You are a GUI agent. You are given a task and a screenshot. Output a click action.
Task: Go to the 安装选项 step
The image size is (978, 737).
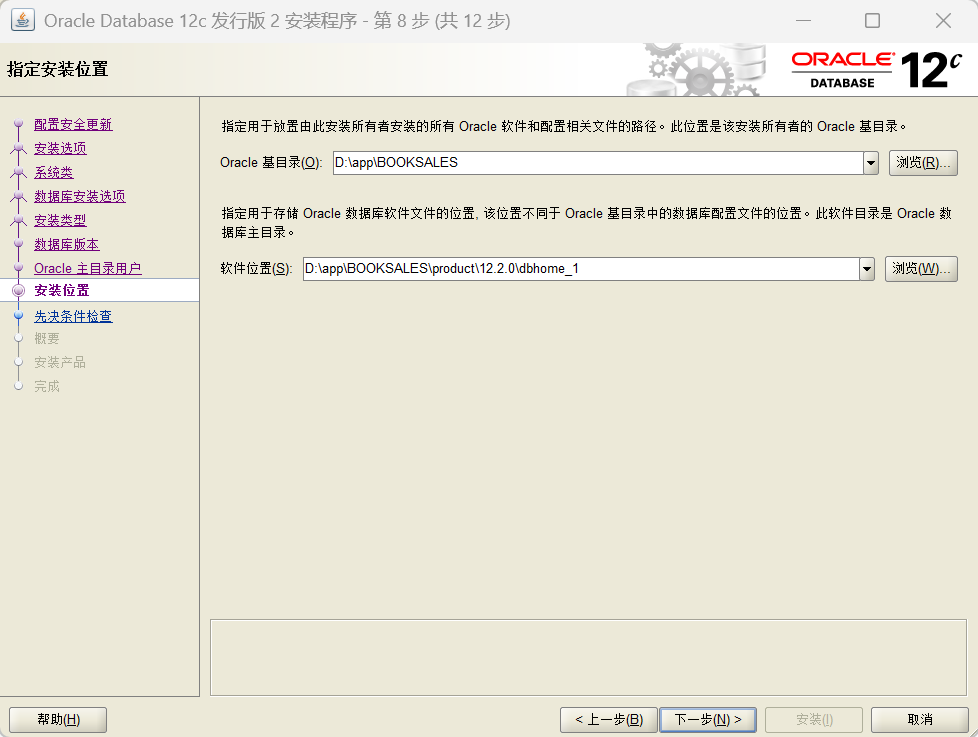coord(60,148)
